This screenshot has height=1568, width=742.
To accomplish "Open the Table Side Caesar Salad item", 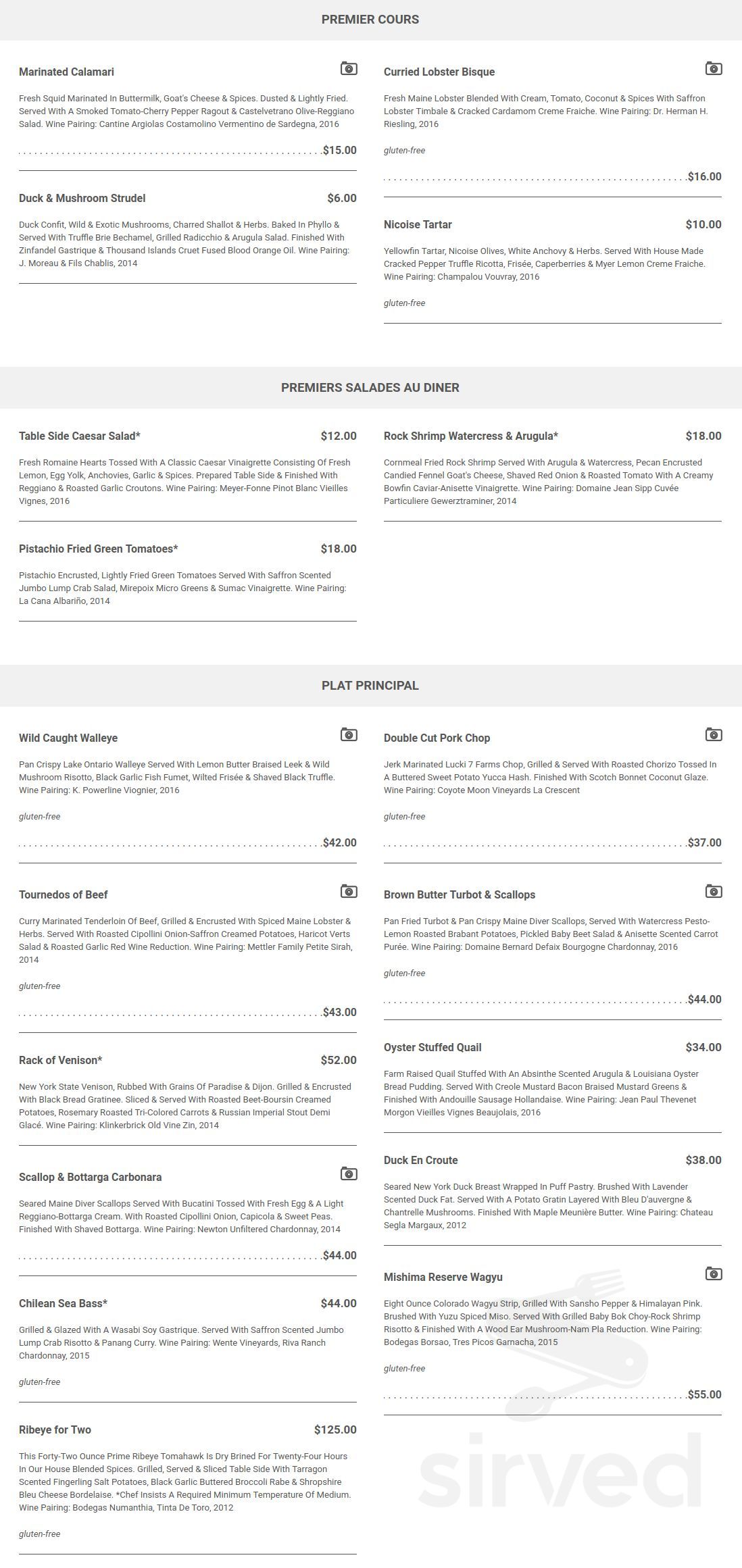I will (80, 436).
